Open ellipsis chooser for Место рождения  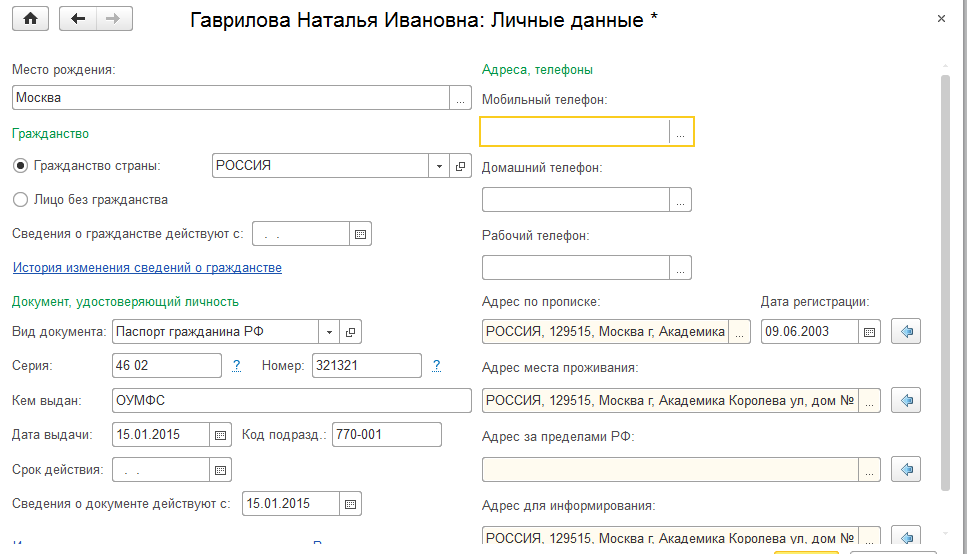coord(461,98)
